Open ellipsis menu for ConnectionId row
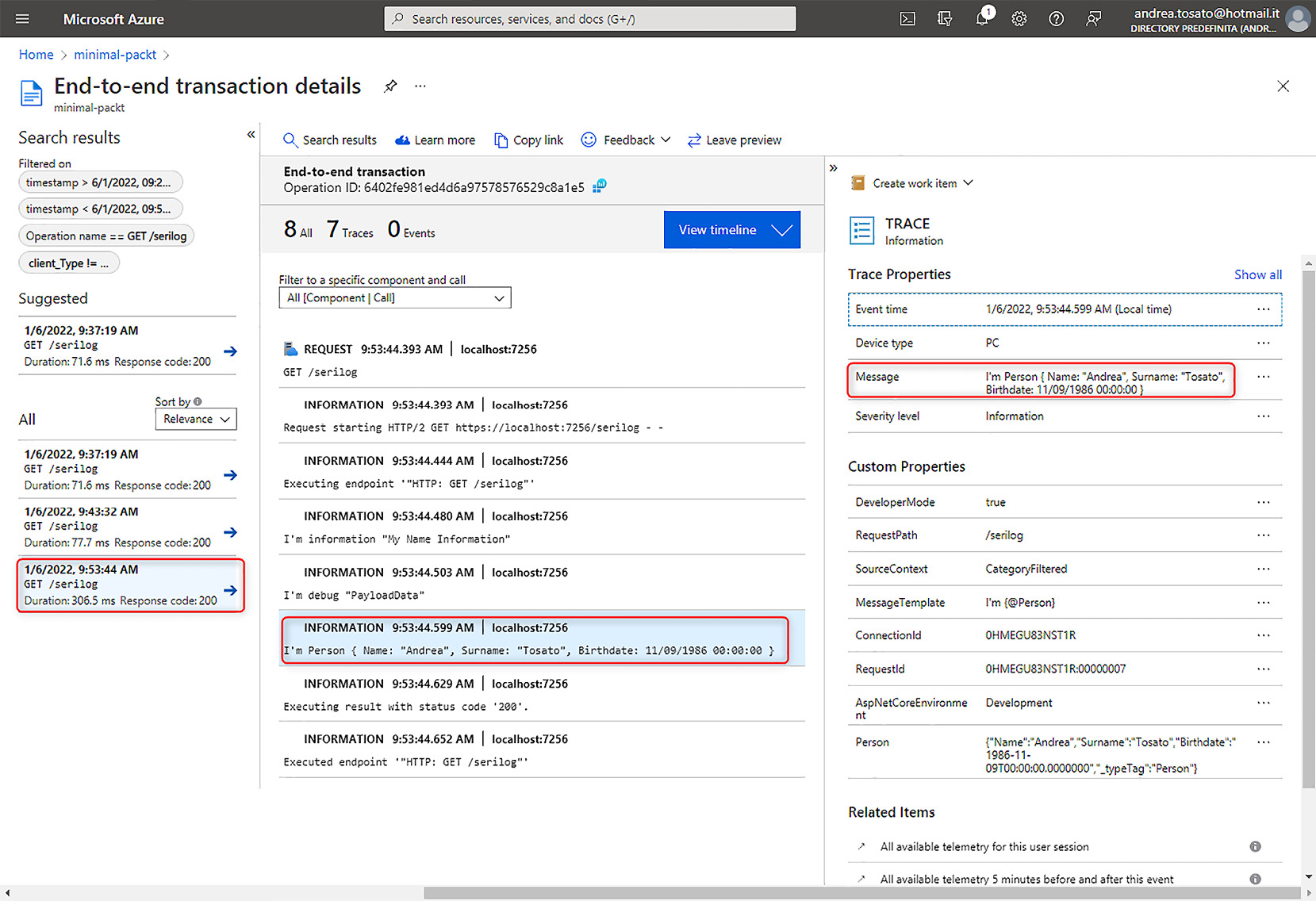 1264,635
